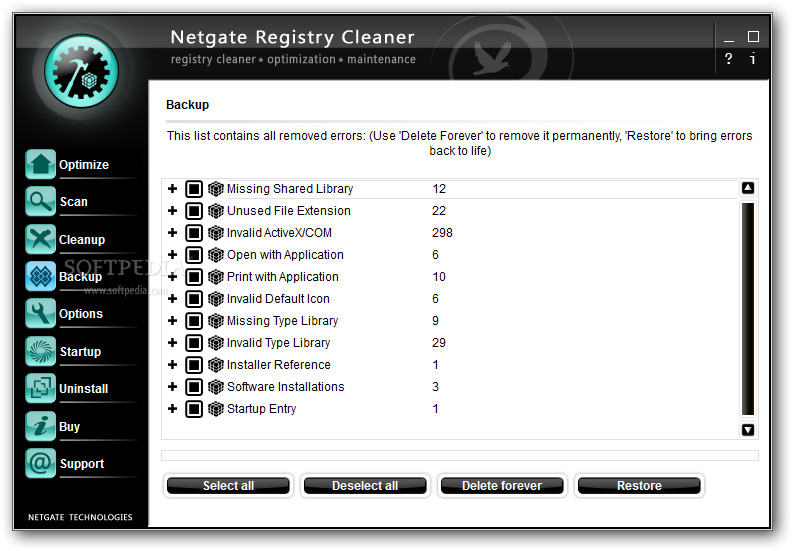Screen dimensions: 793x551
Task: Toggle the Open with Application checkbox
Action: 194,255
